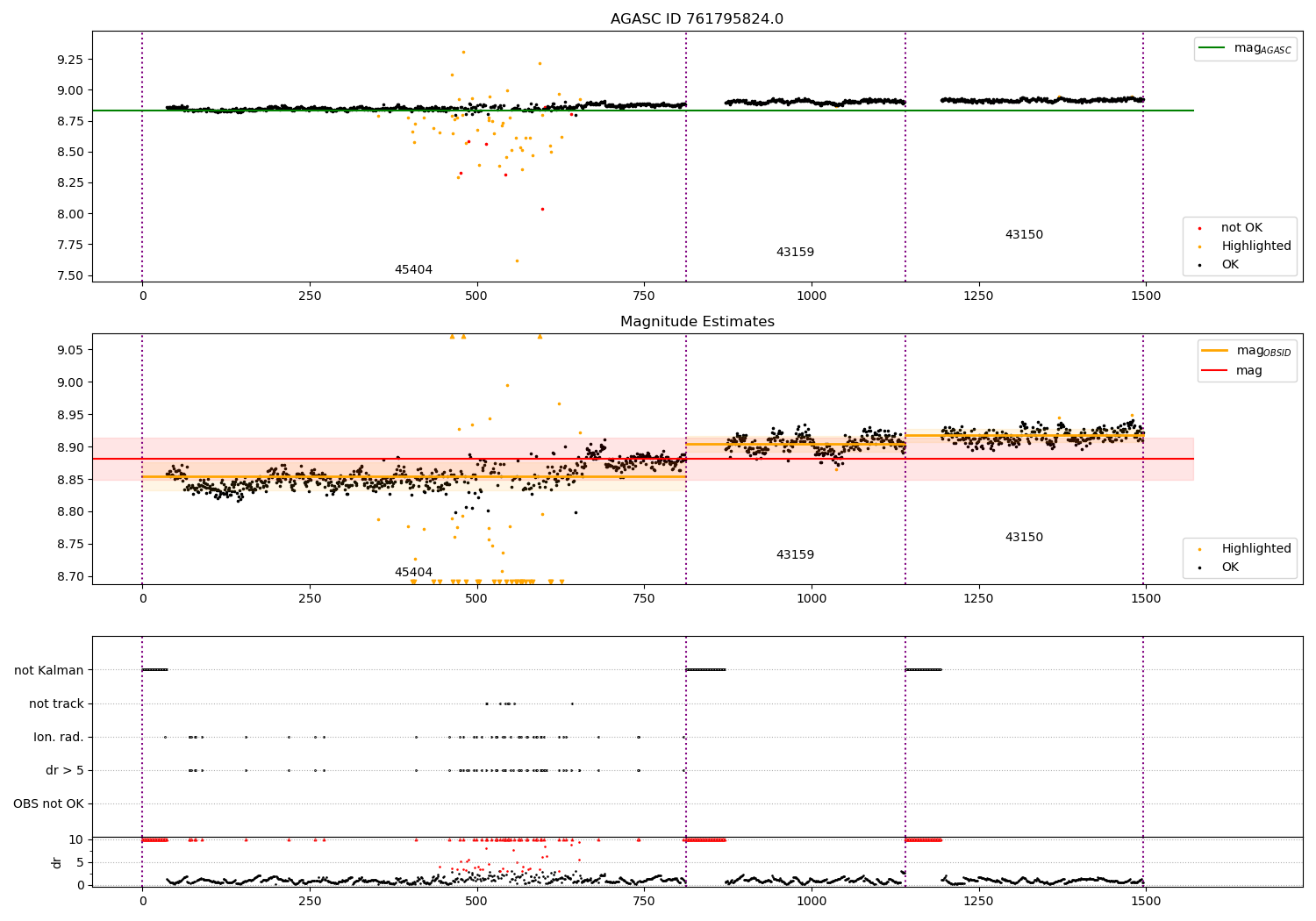Click y-tick 7.50 in the AGASC ID plot
This screenshot has height=921, width=1316.
[x=70, y=276]
